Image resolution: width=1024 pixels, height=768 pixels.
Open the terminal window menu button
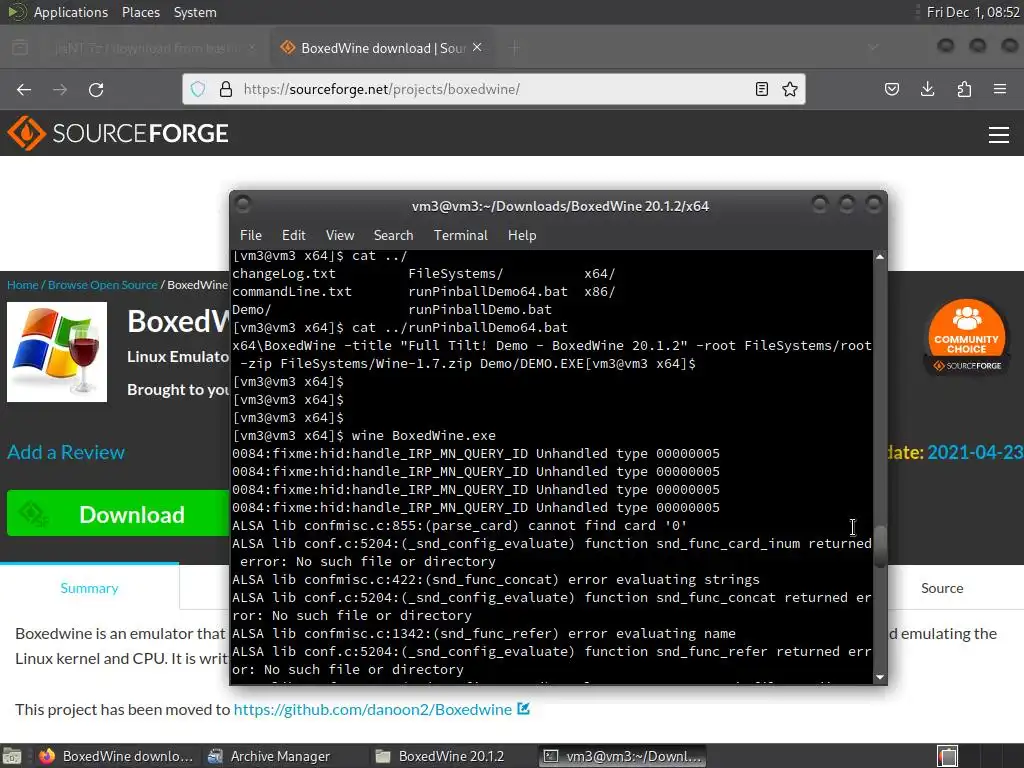[x=243, y=204]
